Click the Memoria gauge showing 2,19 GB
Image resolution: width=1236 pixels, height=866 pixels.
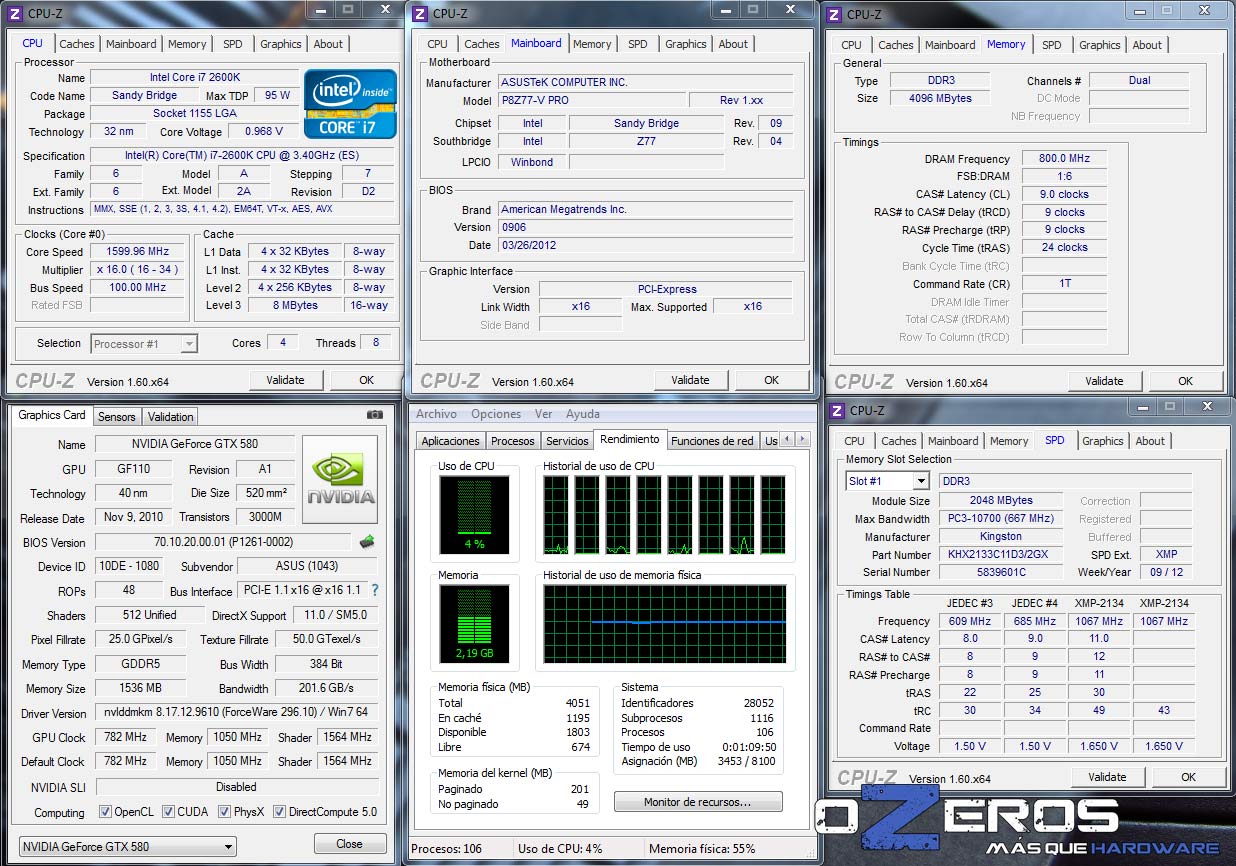pyautogui.click(x=474, y=625)
